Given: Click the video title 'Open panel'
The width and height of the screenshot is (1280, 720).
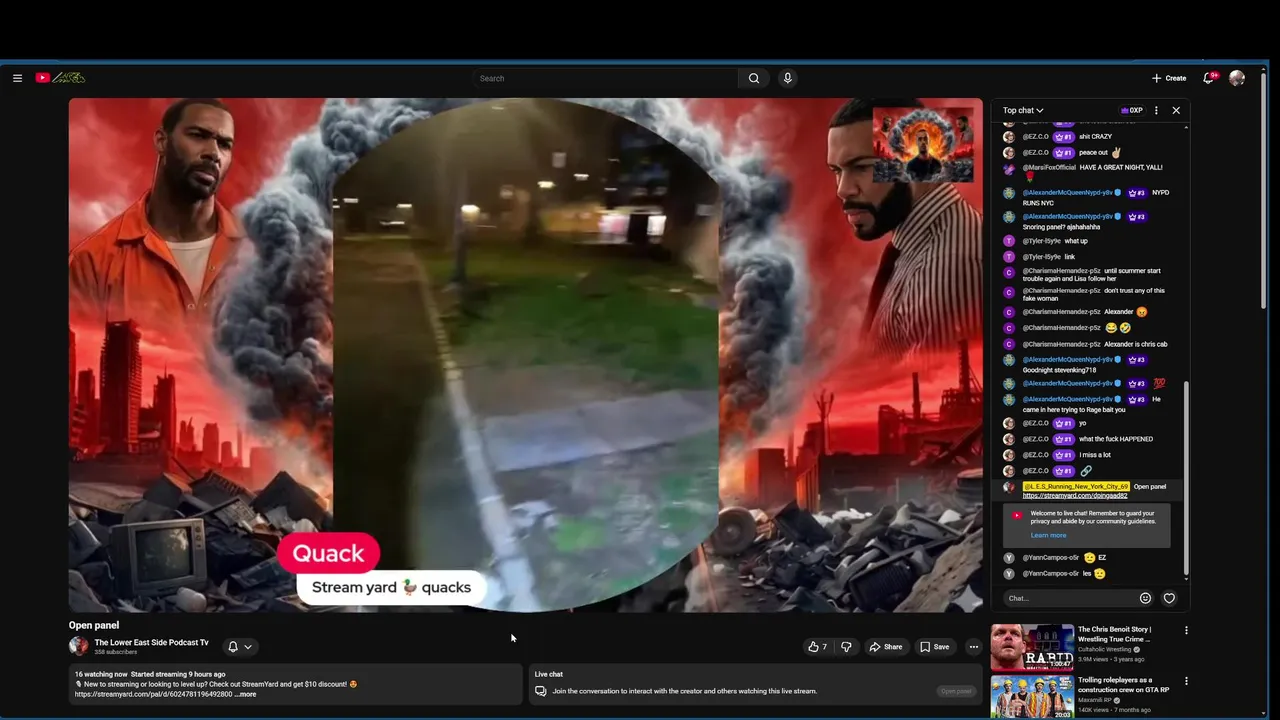Looking at the screenshot, I should 94,625.
